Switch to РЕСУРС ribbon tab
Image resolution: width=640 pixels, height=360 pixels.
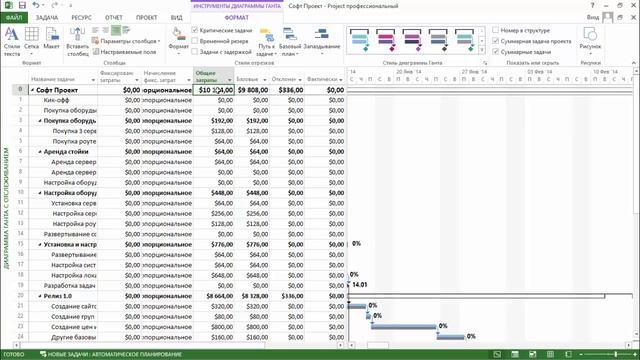(x=81, y=18)
